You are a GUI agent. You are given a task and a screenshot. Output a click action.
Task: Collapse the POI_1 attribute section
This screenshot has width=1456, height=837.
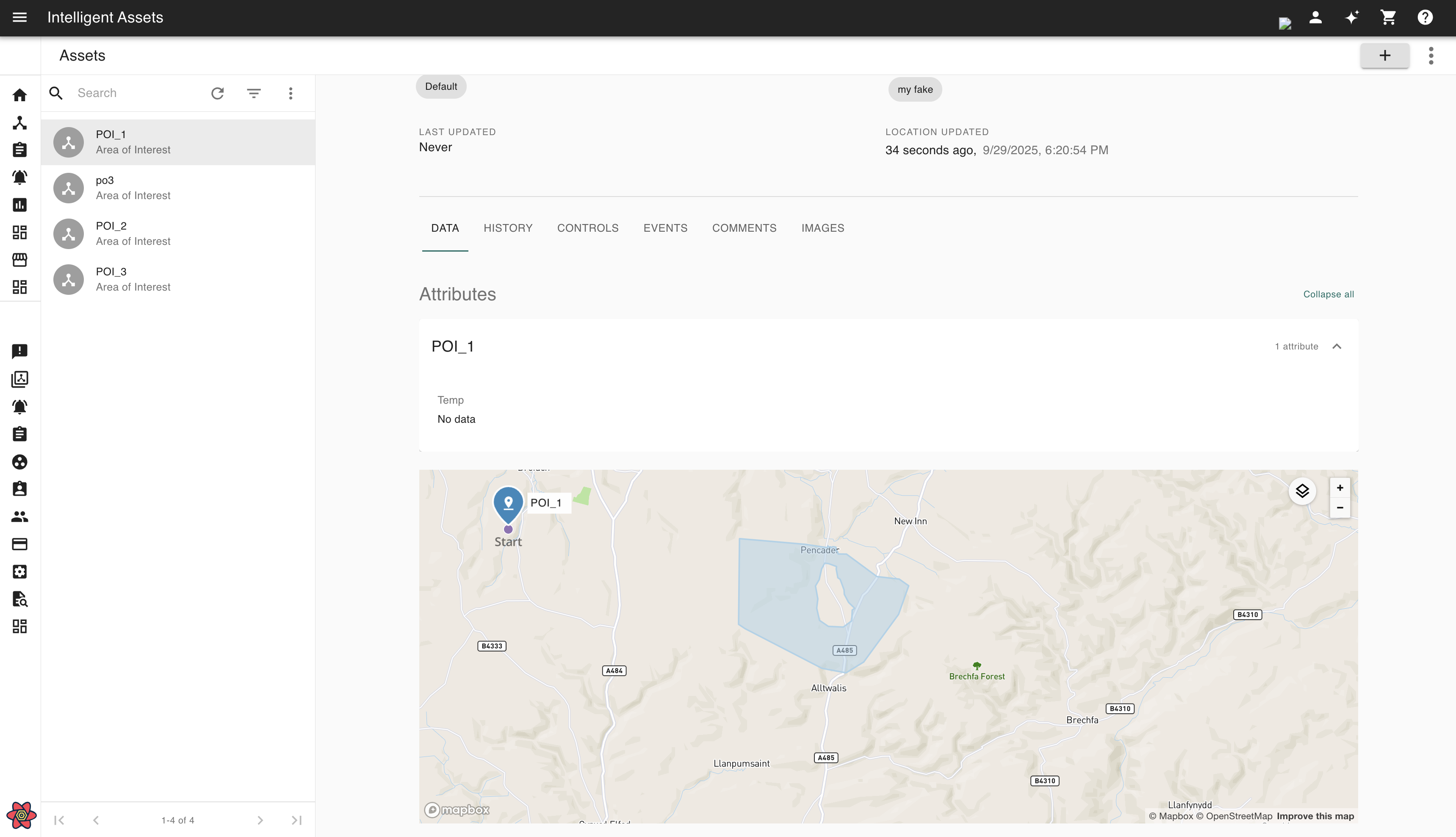tap(1337, 346)
